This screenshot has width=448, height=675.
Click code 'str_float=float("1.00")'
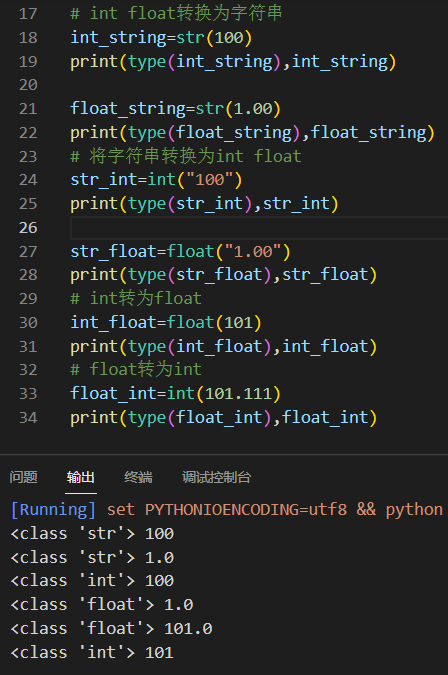pyautogui.click(x=181, y=251)
